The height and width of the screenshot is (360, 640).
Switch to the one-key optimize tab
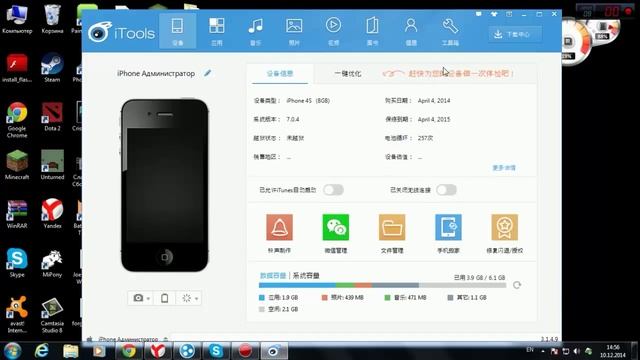coord(347,73)
